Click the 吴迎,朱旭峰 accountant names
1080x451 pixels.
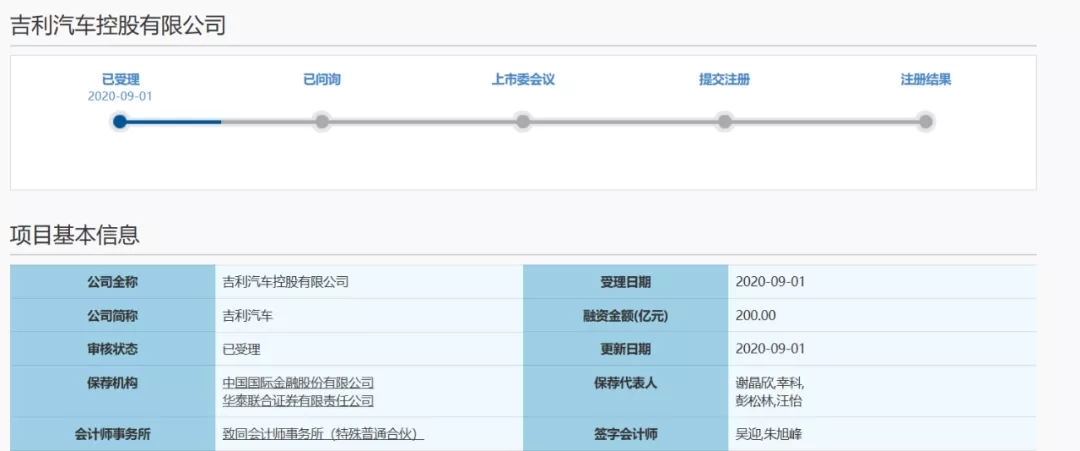(769, 434)
